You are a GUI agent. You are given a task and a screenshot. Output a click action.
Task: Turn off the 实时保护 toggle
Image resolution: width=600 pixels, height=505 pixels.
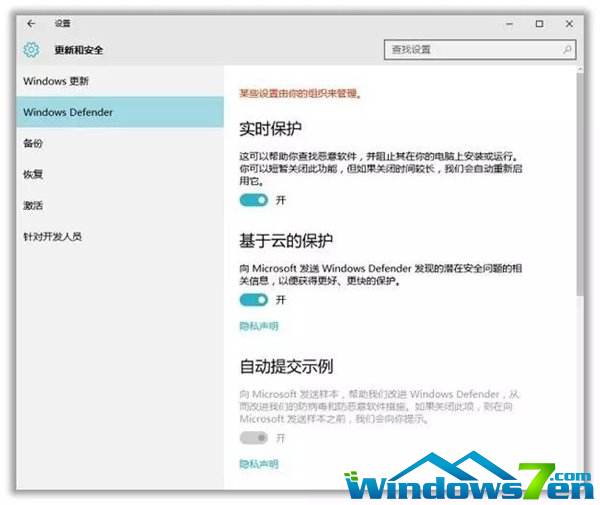pos(254,200)
